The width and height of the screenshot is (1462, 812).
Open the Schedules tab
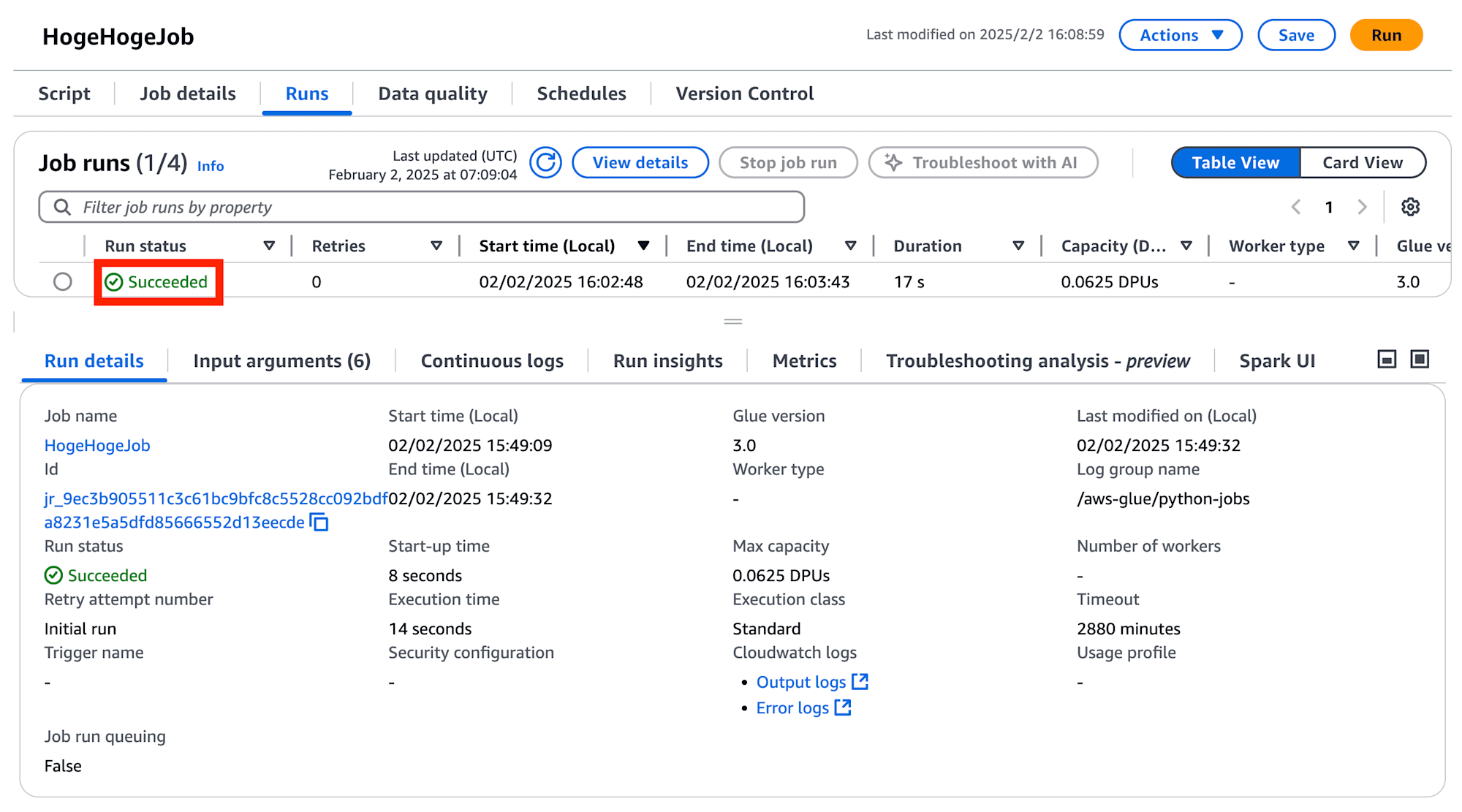pos(581,94)
